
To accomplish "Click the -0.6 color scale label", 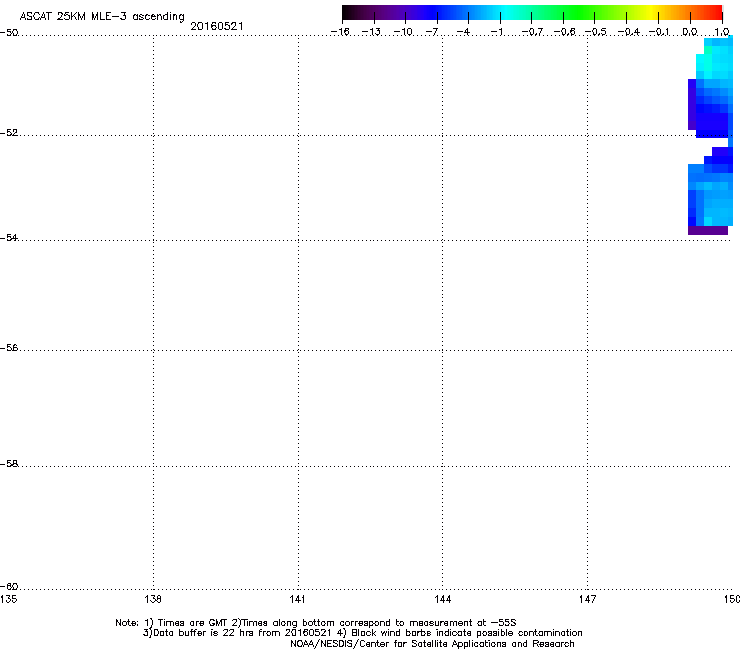I will point(564,32).
